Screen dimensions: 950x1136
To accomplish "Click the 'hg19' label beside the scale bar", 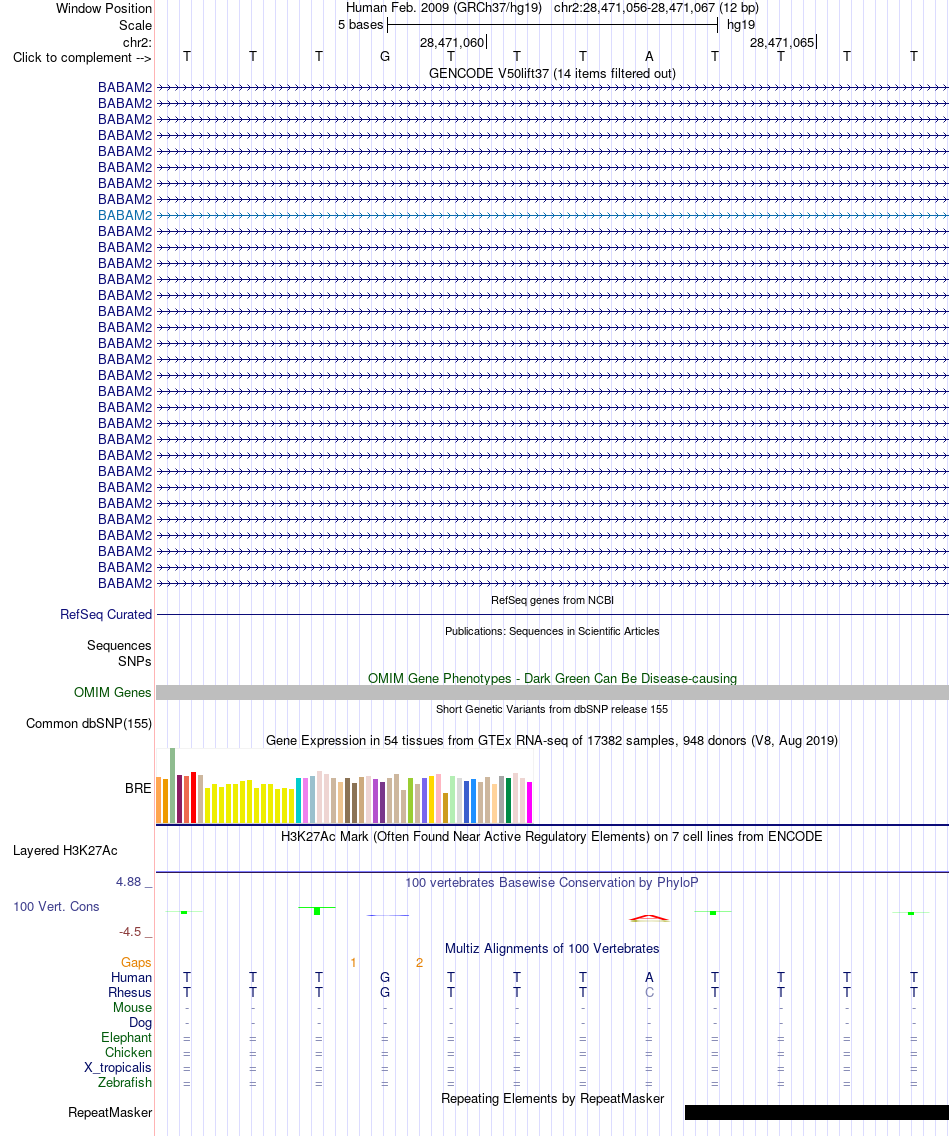I will 741,25.
